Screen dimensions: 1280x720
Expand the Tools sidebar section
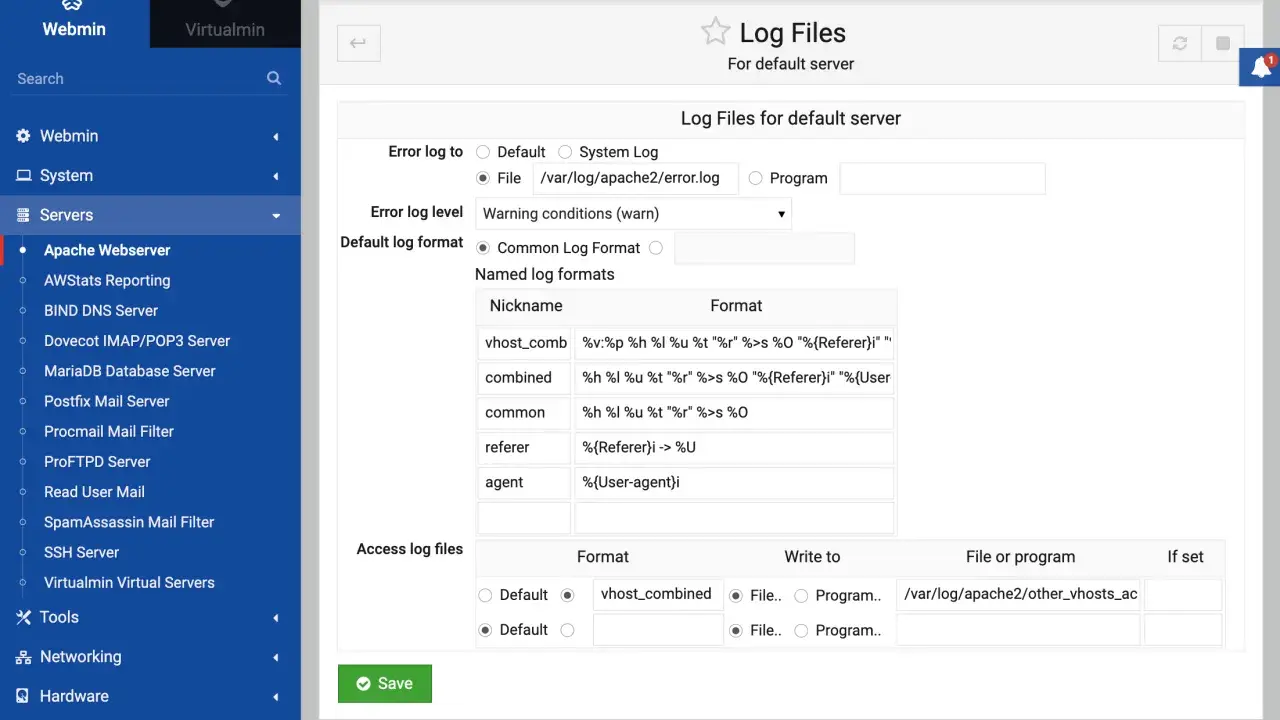[x=275, y=618]
